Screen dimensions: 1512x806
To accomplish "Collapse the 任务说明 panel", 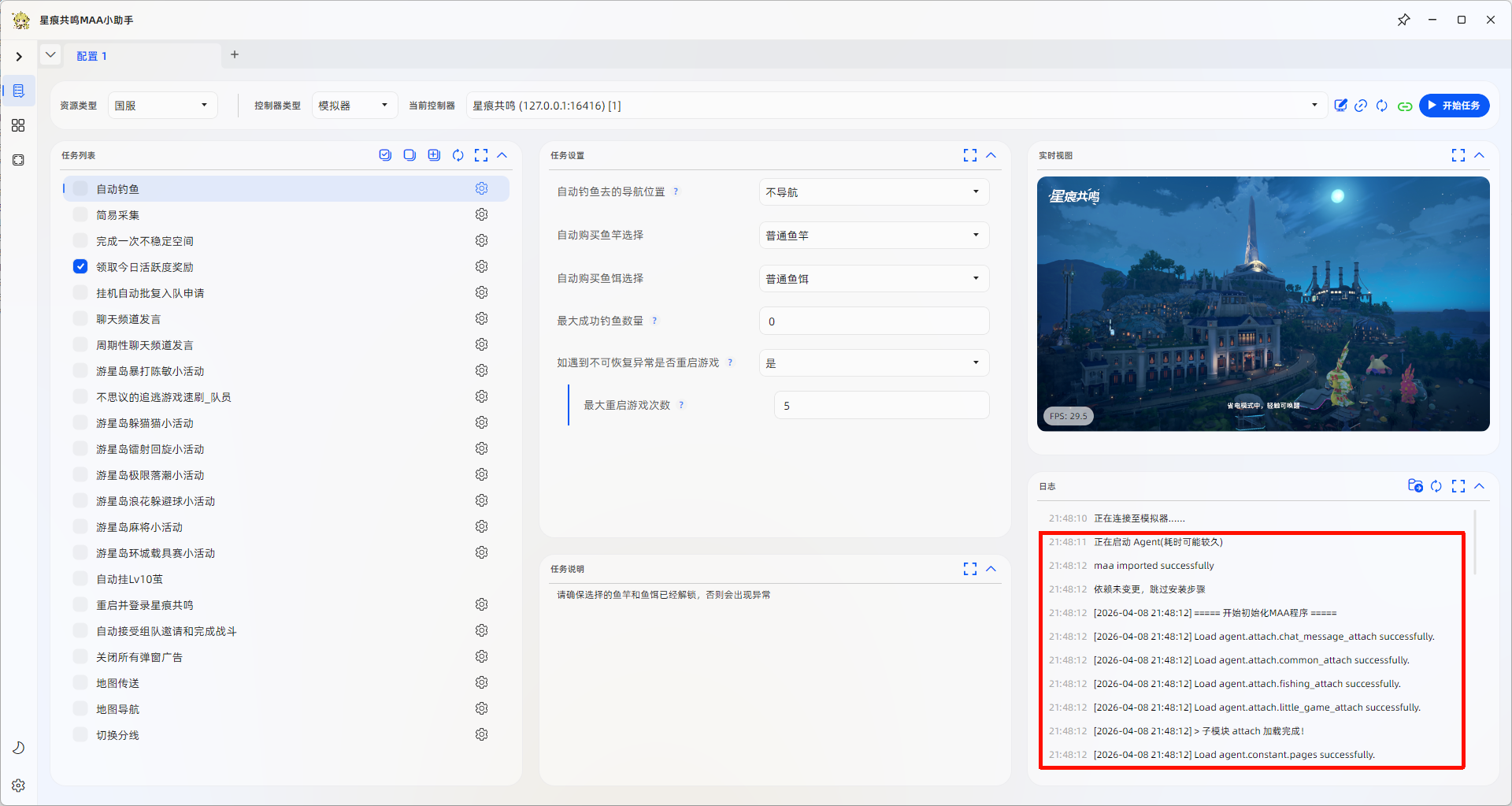I will pos(991,569).
